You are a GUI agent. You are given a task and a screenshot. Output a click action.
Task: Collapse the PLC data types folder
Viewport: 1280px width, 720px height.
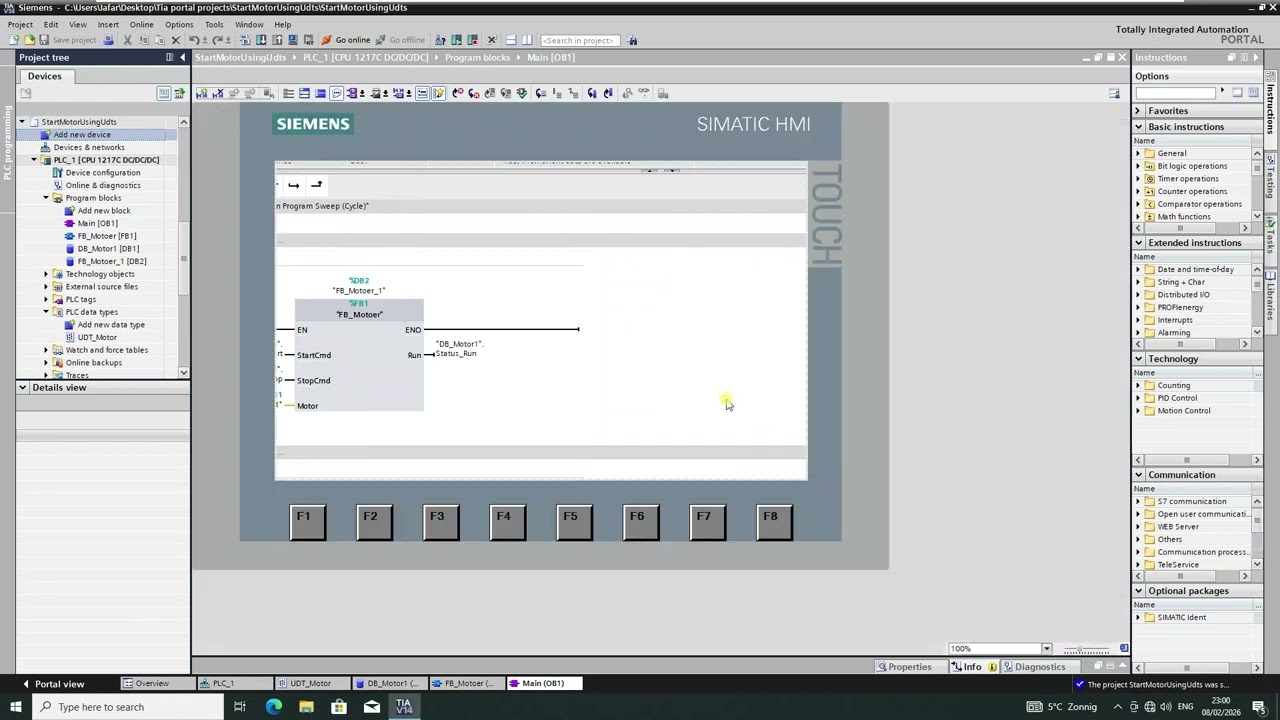[x=45, y=312]
